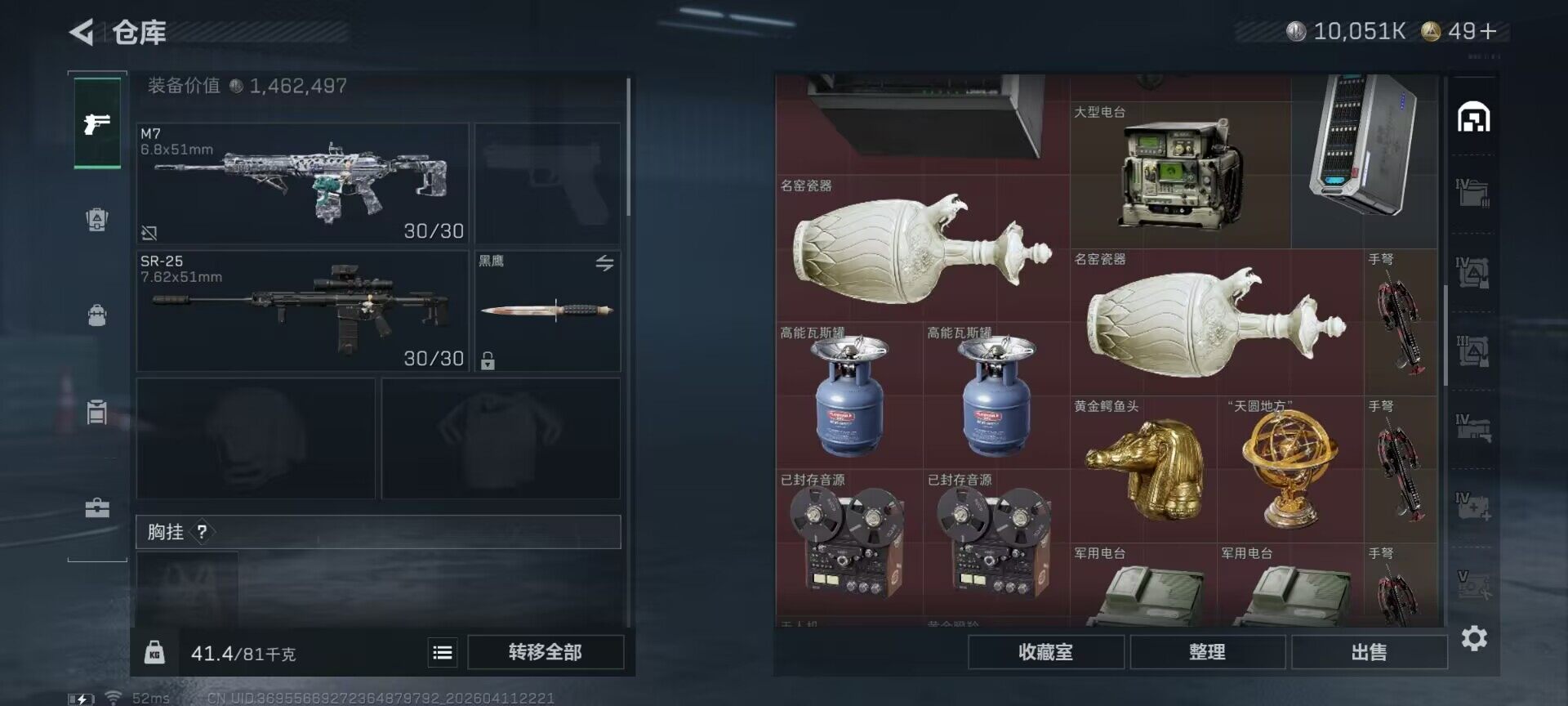Screen dimensions: 1568x706
Task: Open the list view icon next to 转移全部
Action: (443, 652)
